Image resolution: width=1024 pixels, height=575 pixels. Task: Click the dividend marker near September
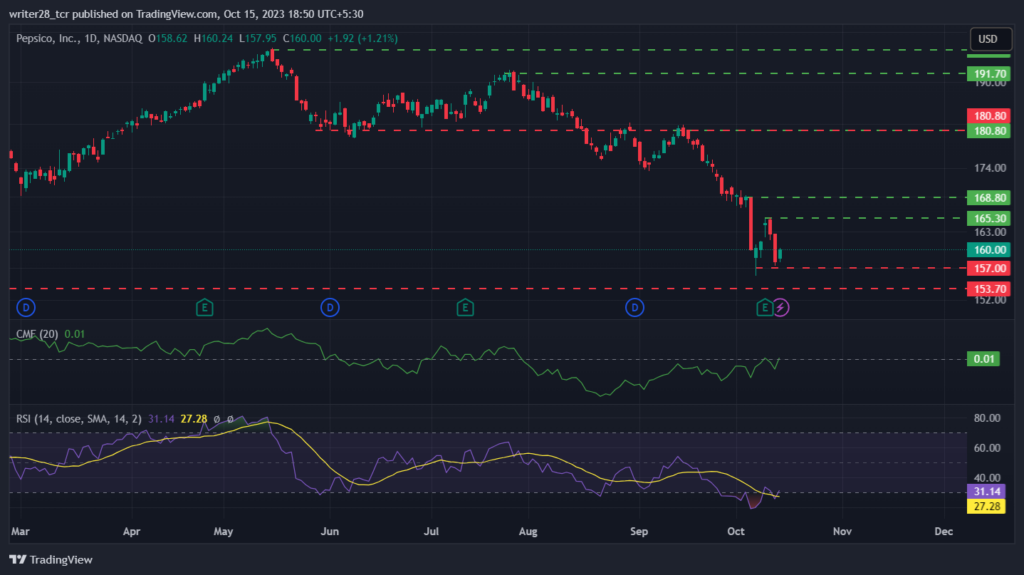tap(635, 307)
